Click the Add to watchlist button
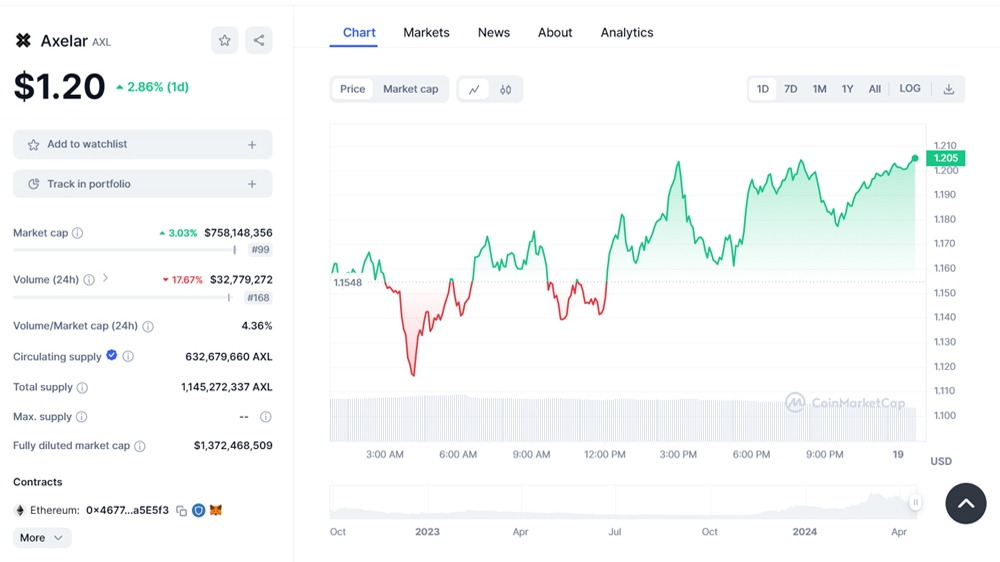This screenshot has width=1000, height=562. click(x=143, y=144)
